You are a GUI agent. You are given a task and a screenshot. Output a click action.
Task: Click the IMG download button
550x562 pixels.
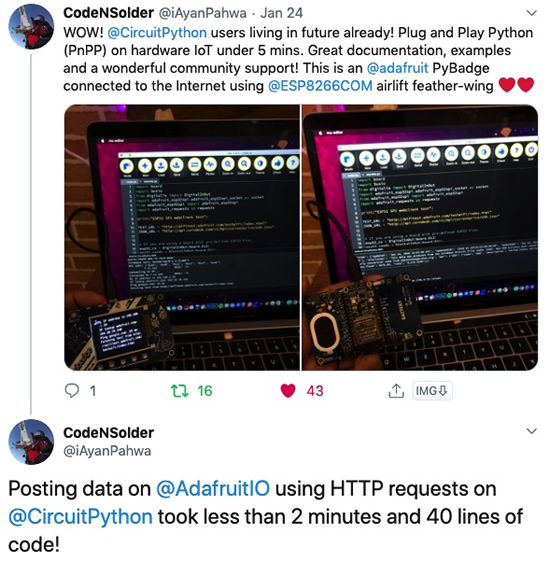coord(432,391)
